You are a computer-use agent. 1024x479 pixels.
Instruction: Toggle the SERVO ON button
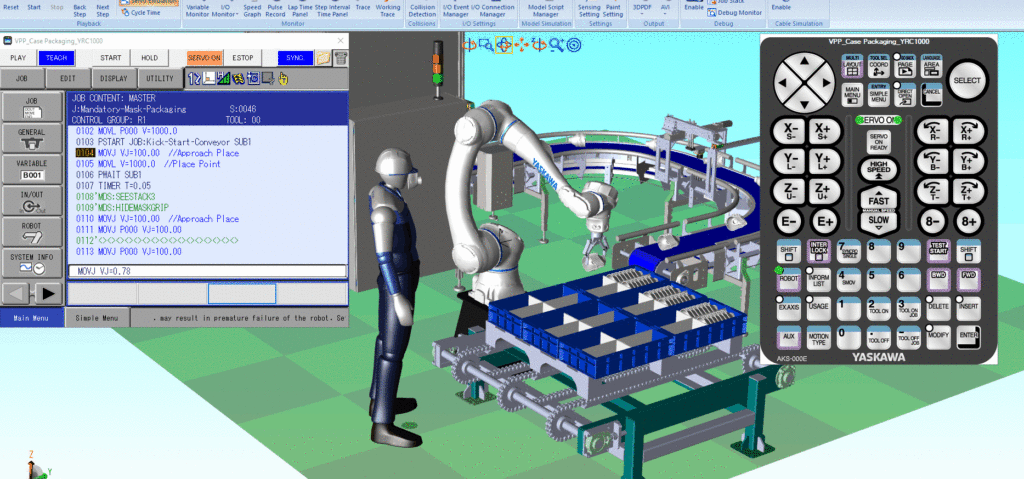click(204, 58)
